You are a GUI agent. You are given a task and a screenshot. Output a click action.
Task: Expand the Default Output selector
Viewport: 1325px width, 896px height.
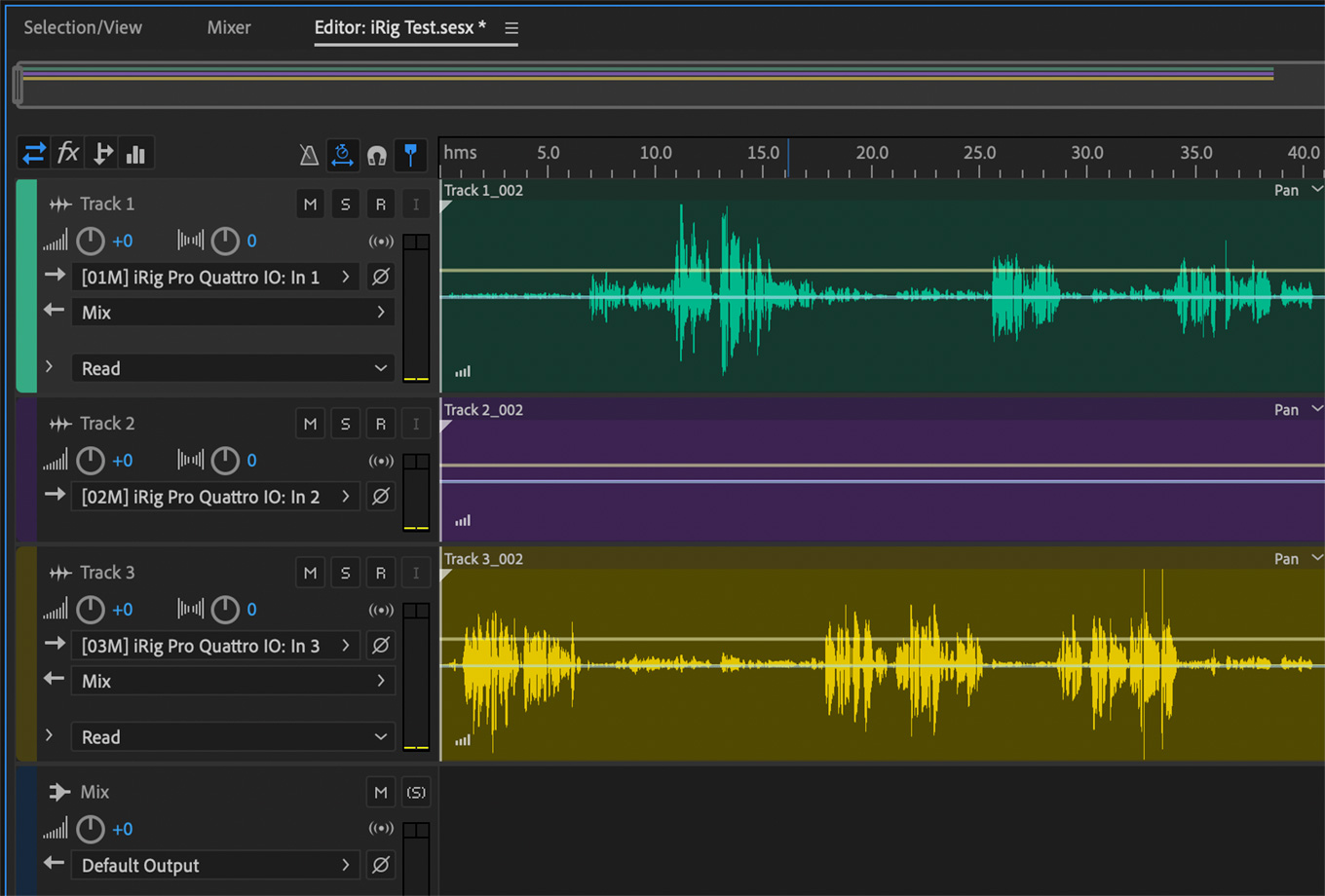tap(215, 865)
